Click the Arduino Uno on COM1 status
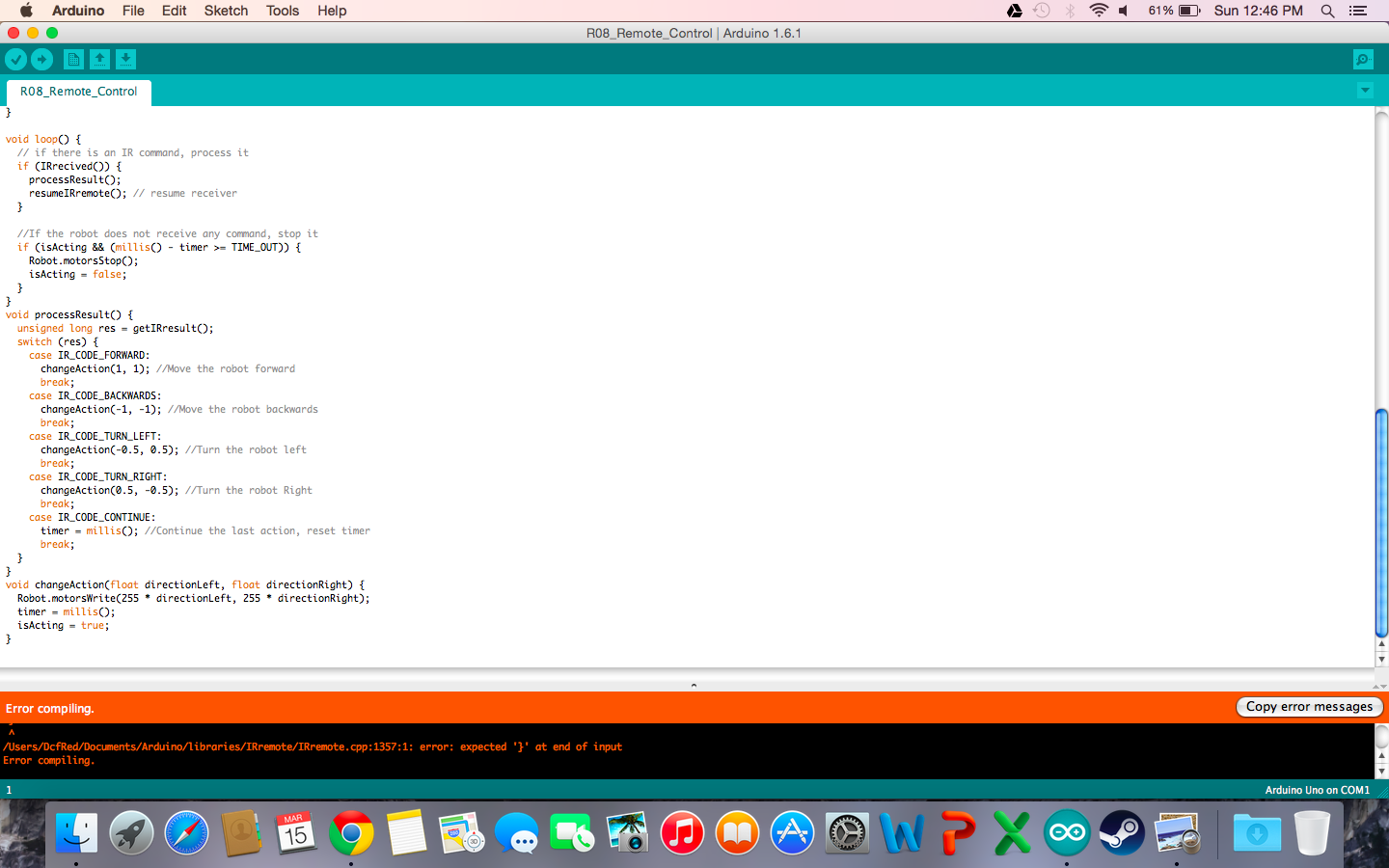The width and height of the screenshot is (1389, 868). [1318, 789]
